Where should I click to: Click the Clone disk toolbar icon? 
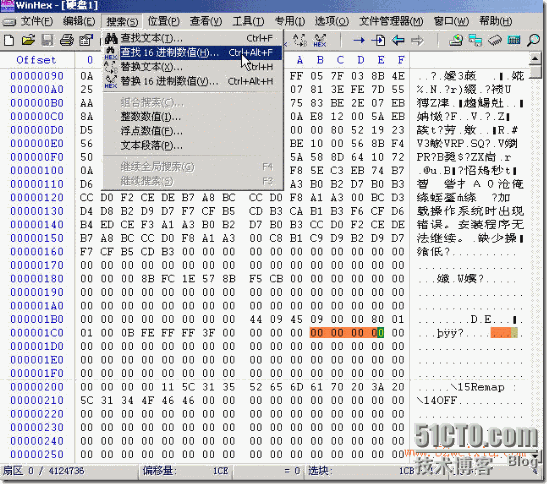[475, 40]
